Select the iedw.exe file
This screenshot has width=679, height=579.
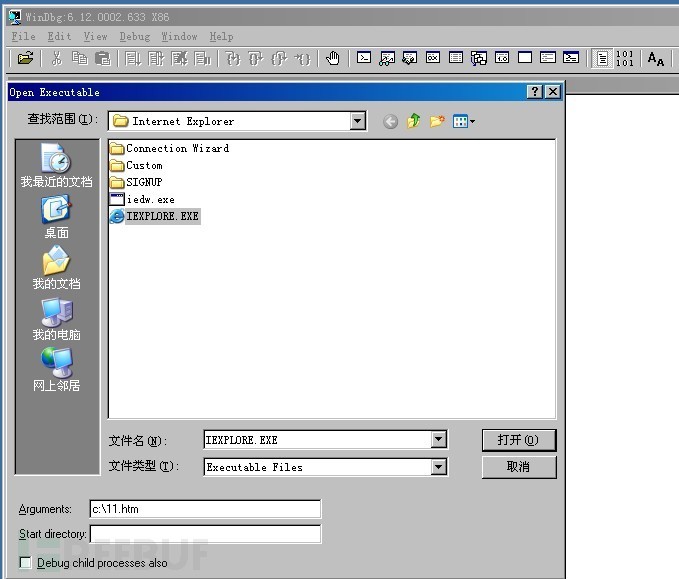tap(142, 199)
